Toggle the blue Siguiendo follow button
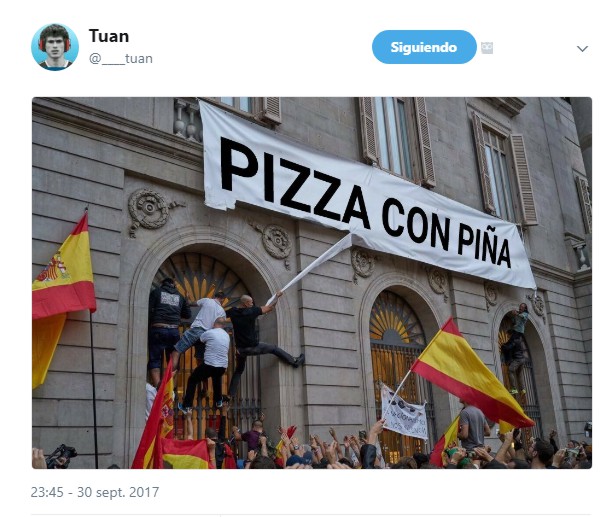The image size is (612, 517). click(x=424, y=47)
